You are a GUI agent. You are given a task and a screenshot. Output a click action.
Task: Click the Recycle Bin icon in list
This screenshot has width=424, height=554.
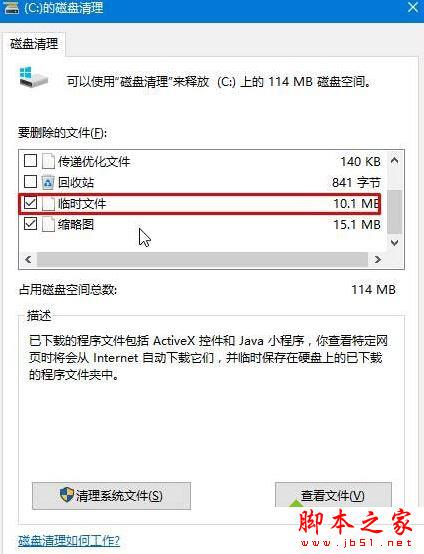tap(48, 182)
